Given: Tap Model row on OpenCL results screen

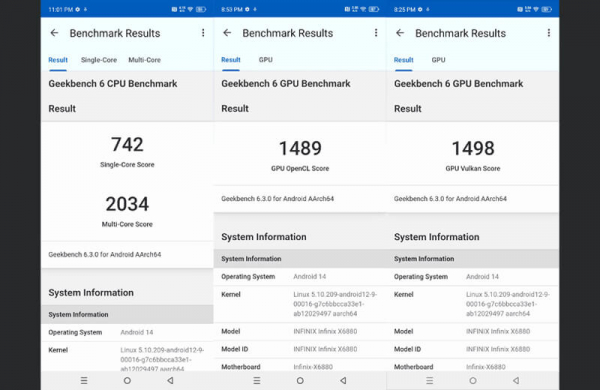Looking at the screenshot, I should (300, 331).
